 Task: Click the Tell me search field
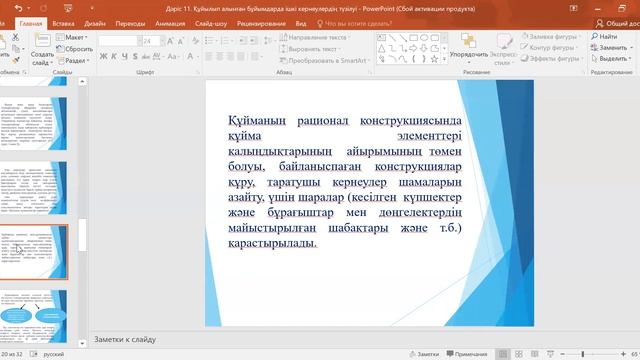point(354,24)
